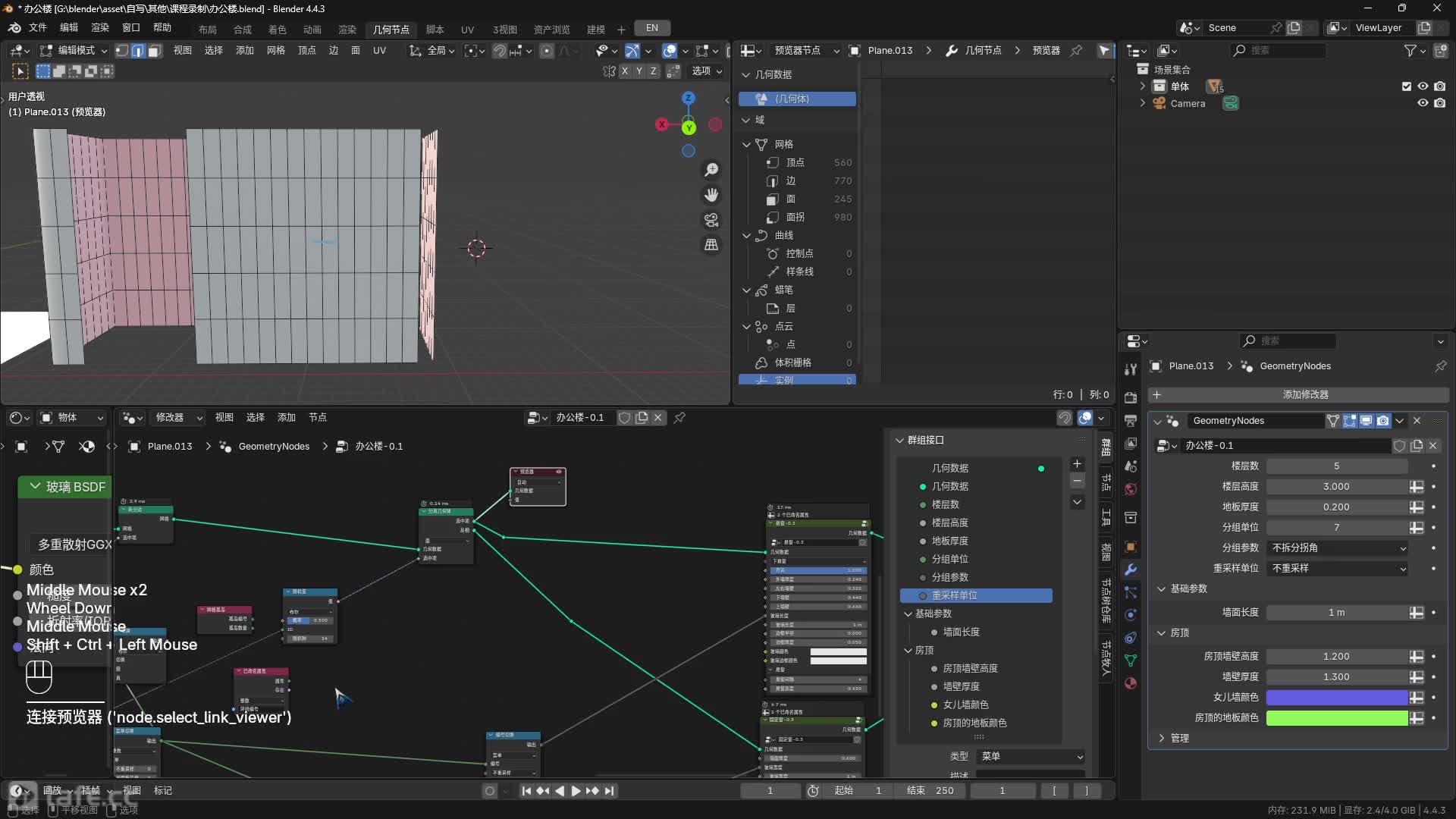Image resolution: width=1456 pixels, height=819 pixels.
Task: Toggle visibility eye for Camera object
Action: pyautogui.click(x=1423, y=104)
